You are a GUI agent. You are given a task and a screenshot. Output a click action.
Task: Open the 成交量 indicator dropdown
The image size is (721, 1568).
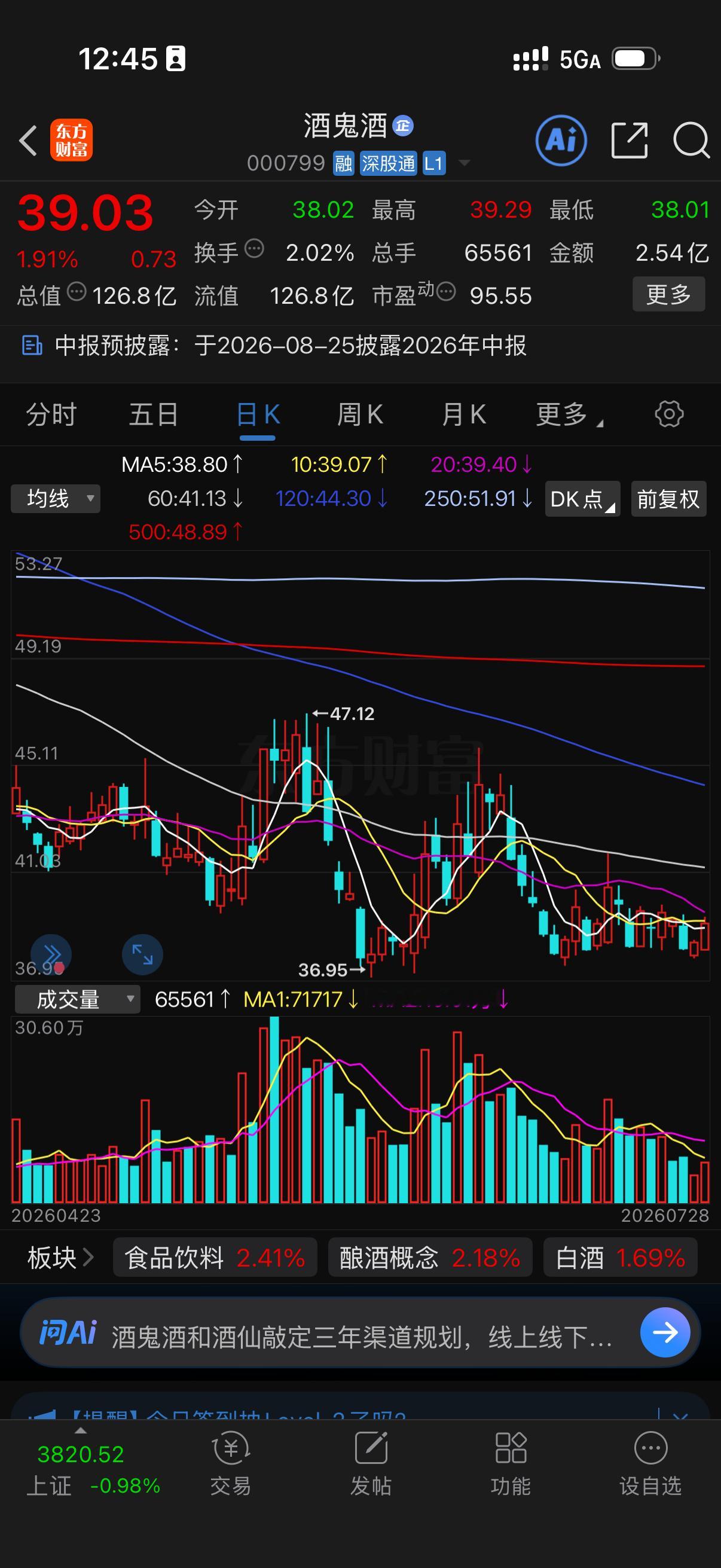pos(77,999)
